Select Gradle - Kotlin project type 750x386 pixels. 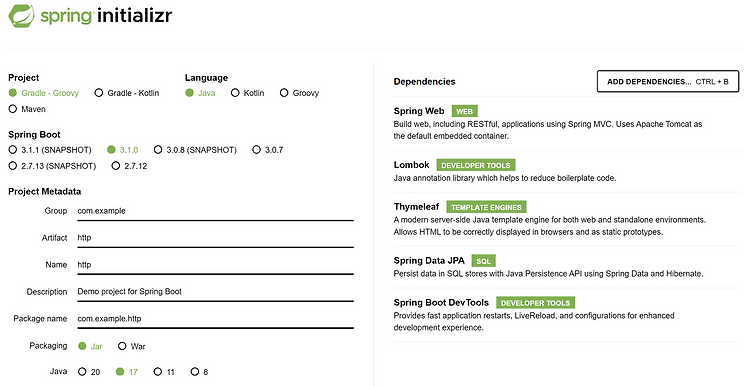pos(127,93)
